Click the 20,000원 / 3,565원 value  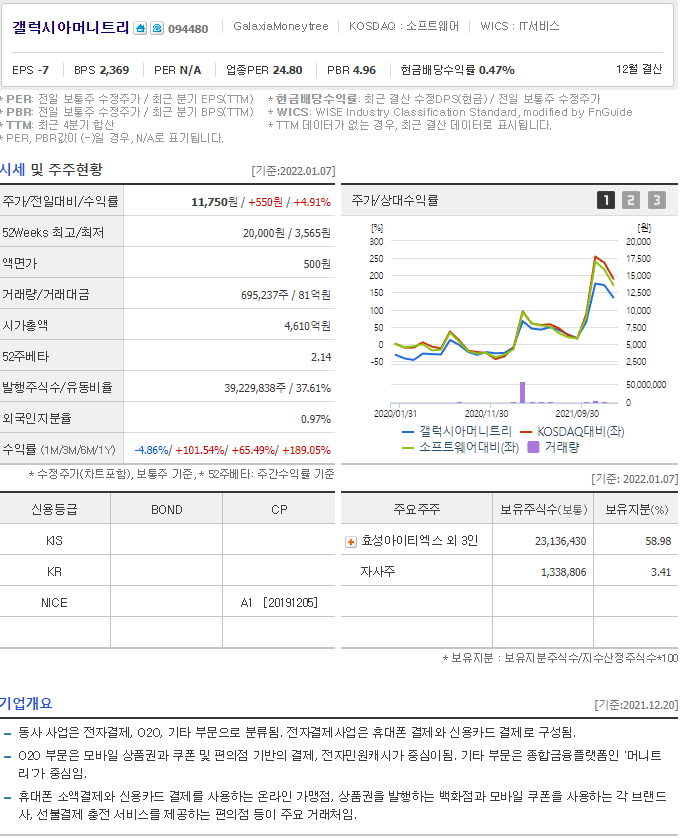pyautogui.click(x=287, y=233)
